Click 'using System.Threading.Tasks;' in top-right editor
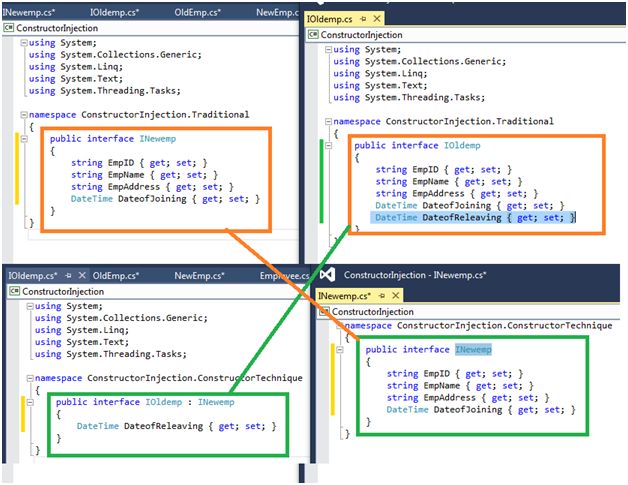Screen dimensions: 628x485 coord(409,97)
